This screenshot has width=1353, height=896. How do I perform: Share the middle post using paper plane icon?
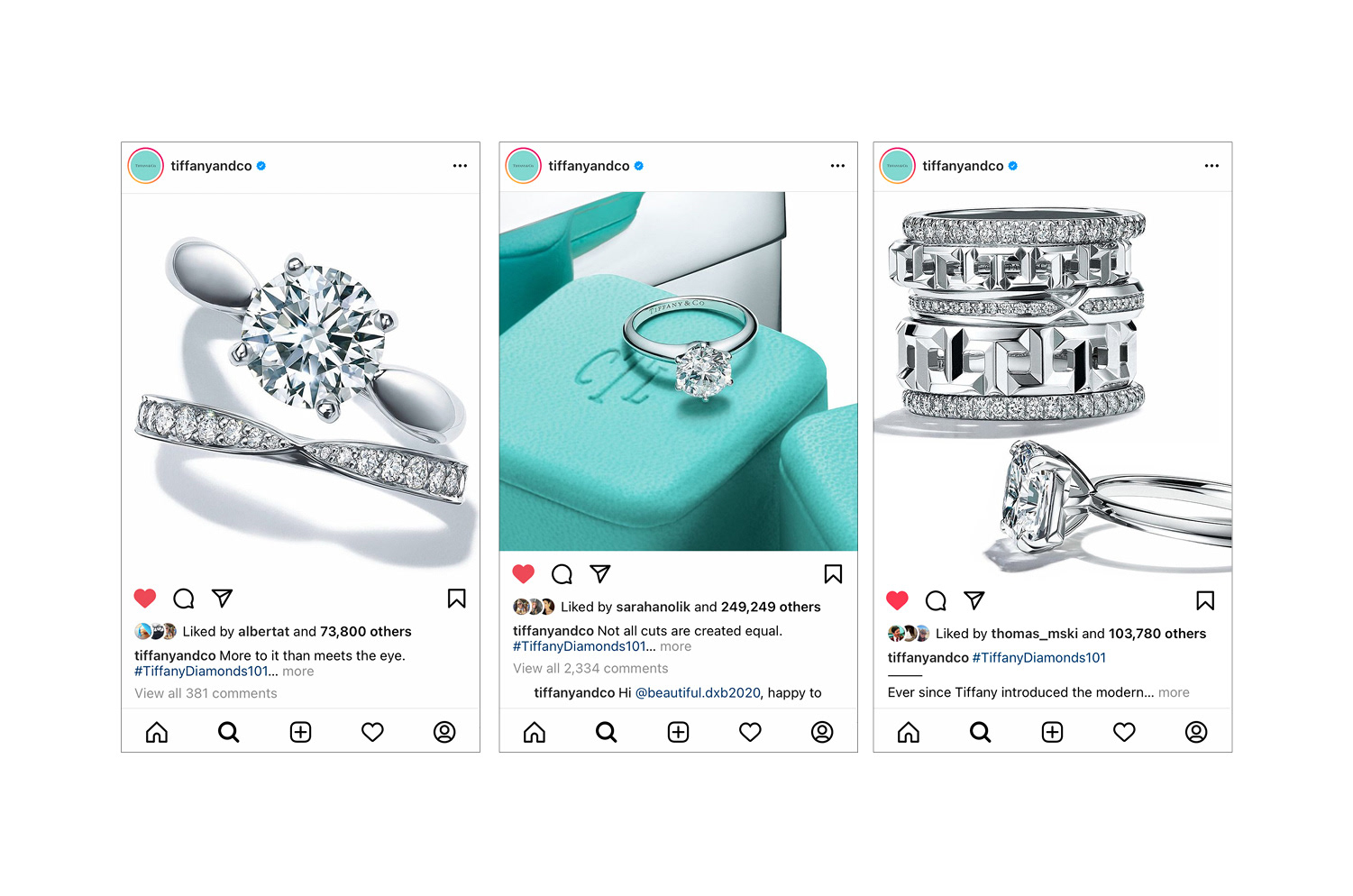point(600,573)
